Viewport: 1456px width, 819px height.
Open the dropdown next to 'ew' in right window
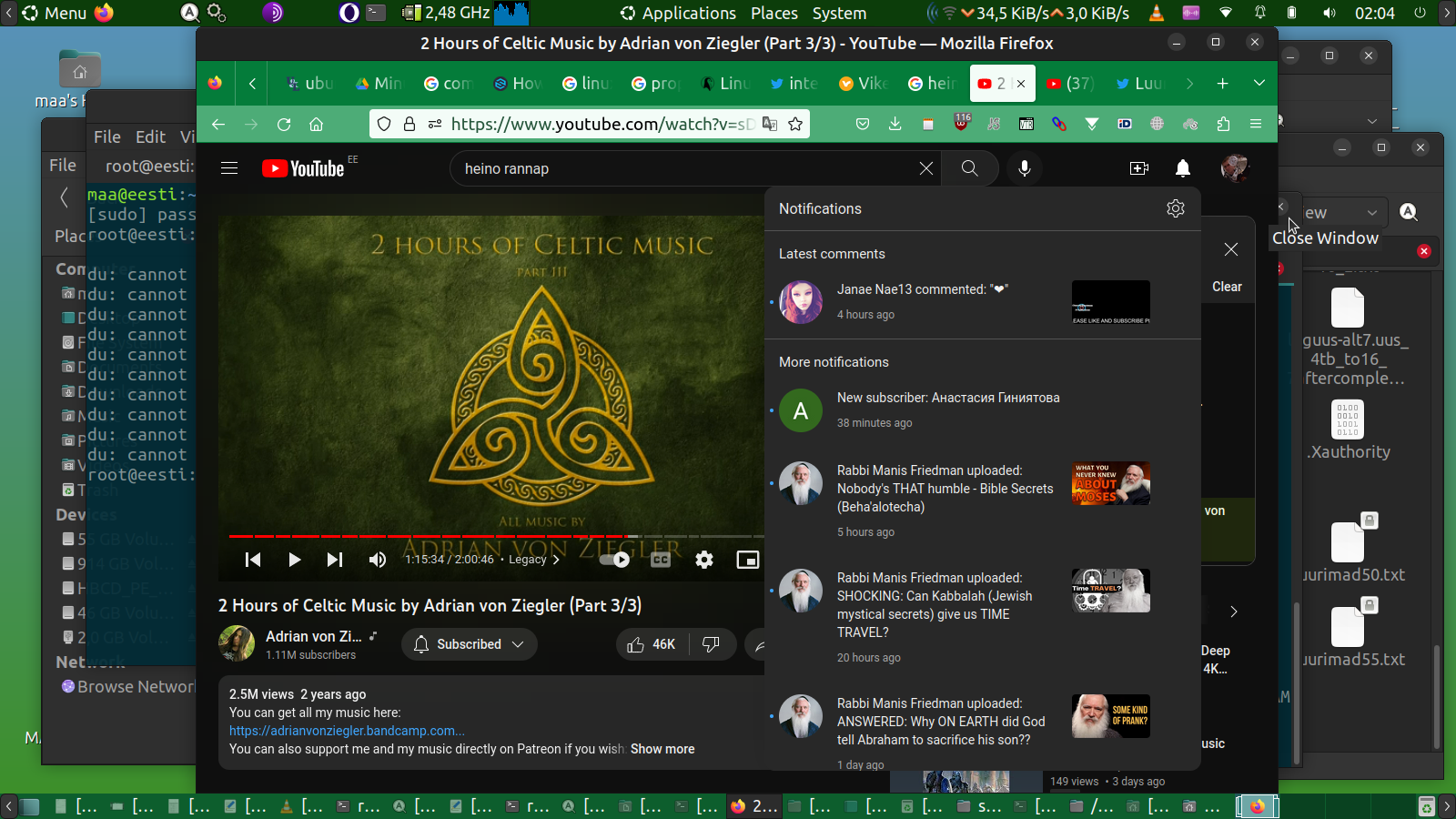pos(1372,213)
